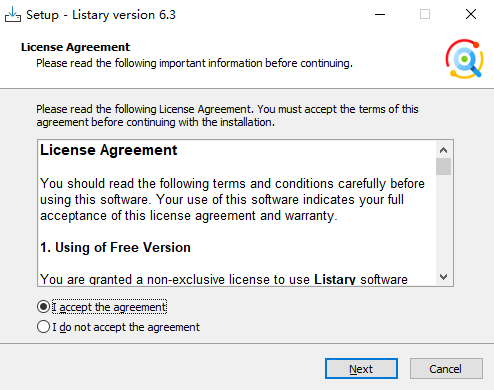Click the "Setup - Listary version 6.3" title text
Screen dimensions: 494x390
101,15
